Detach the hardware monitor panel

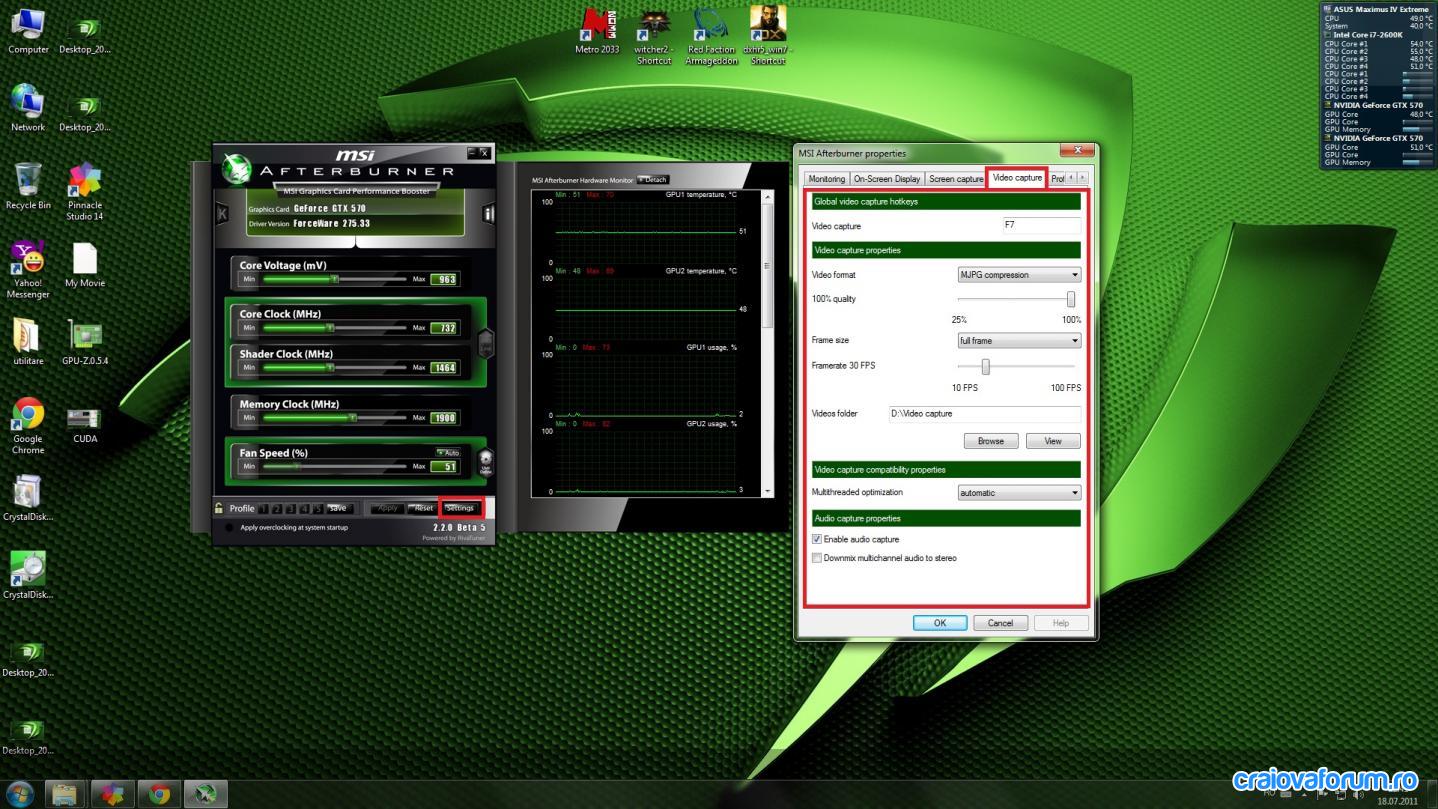click(653, 180)
